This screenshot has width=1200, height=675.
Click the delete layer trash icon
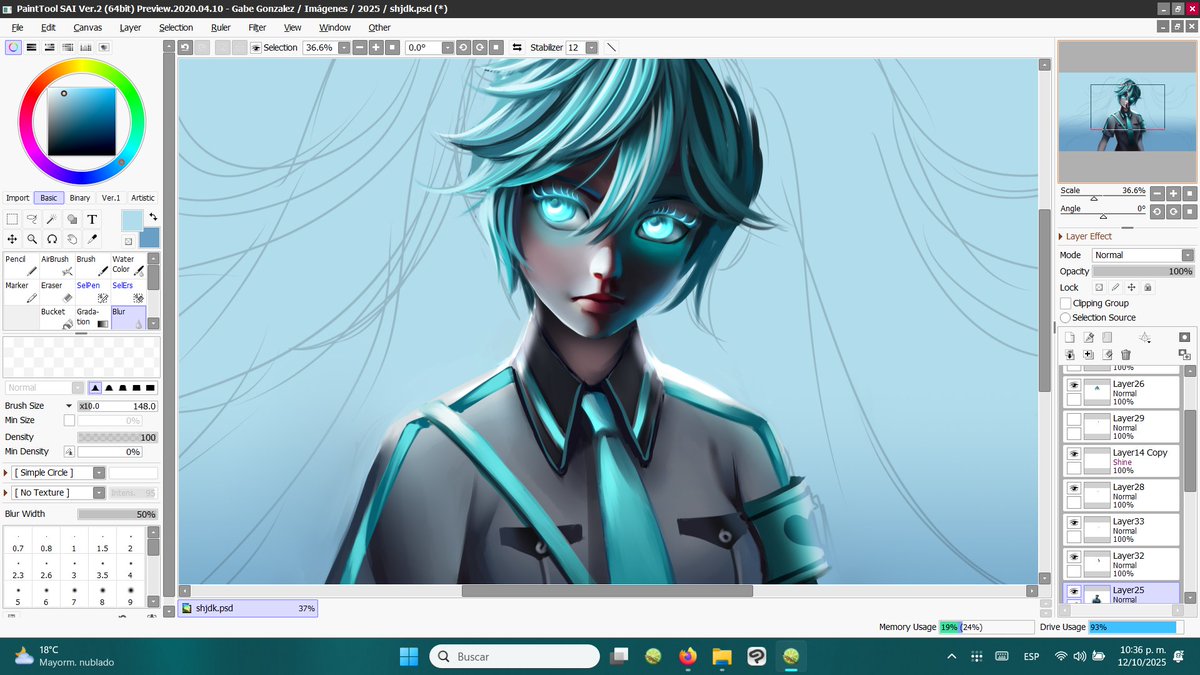[1126, 354]
